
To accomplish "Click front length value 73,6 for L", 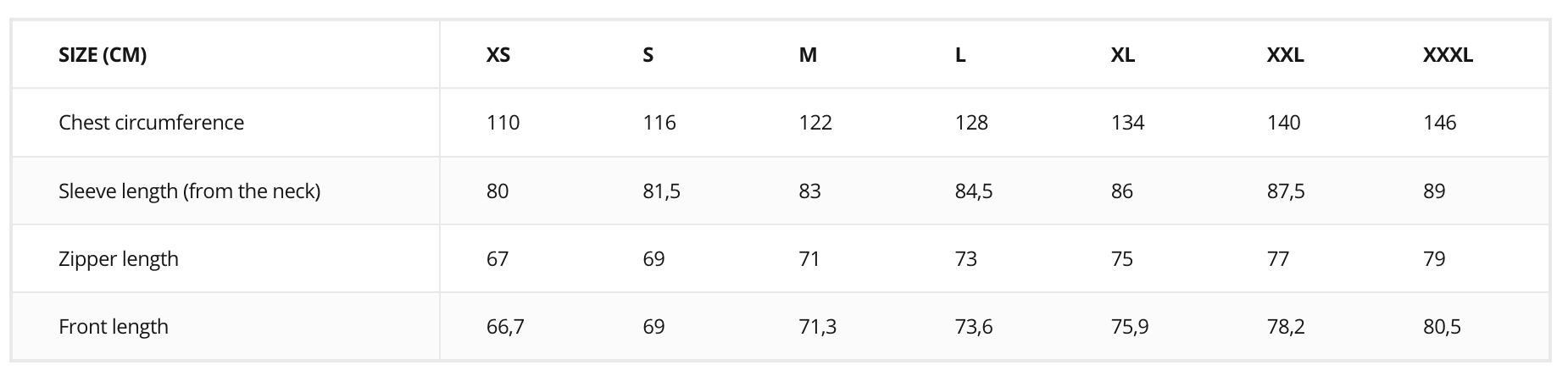I will tap(974, 327).
